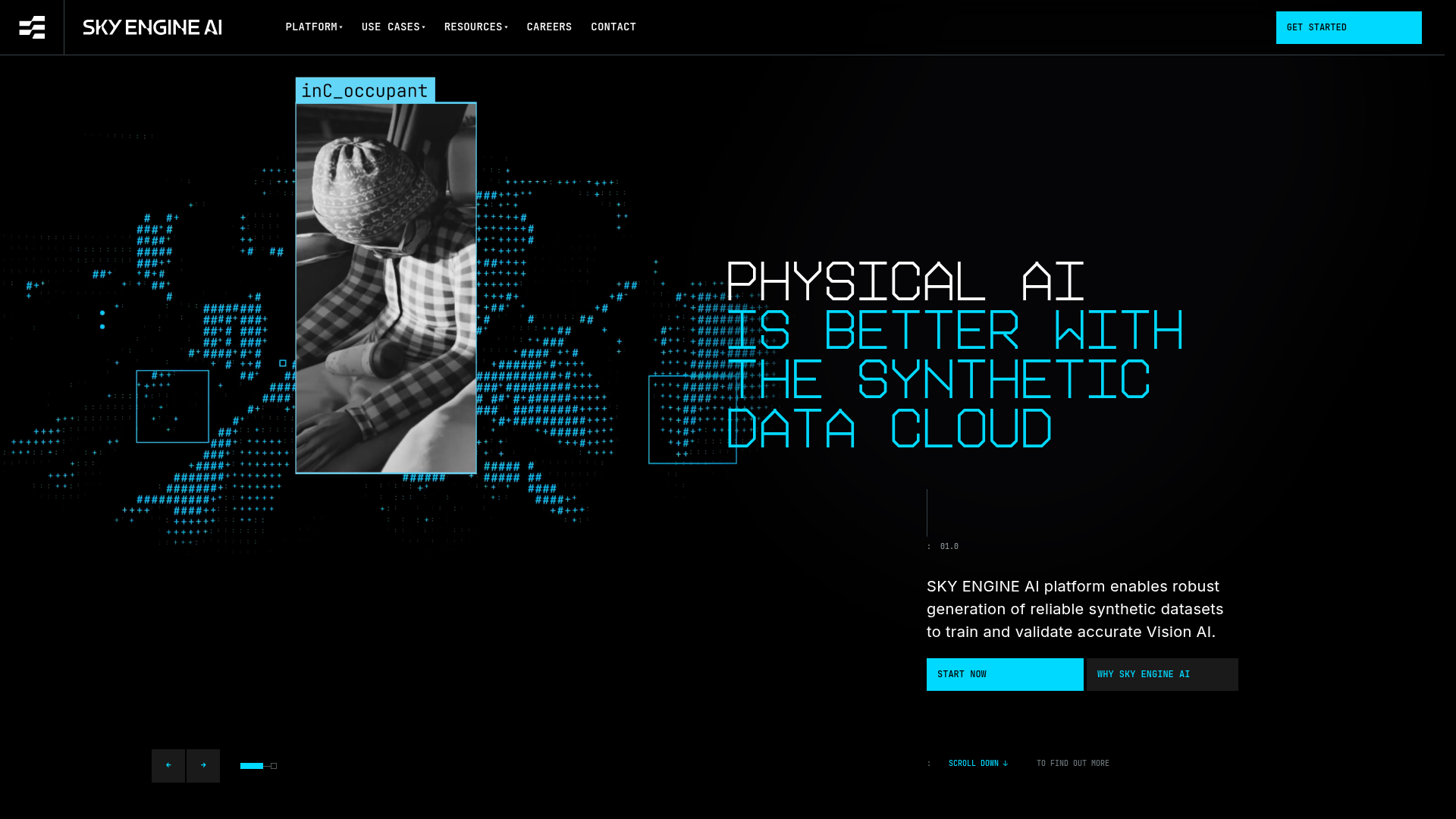Open the stacked-bars menu icon

point(32,27)
